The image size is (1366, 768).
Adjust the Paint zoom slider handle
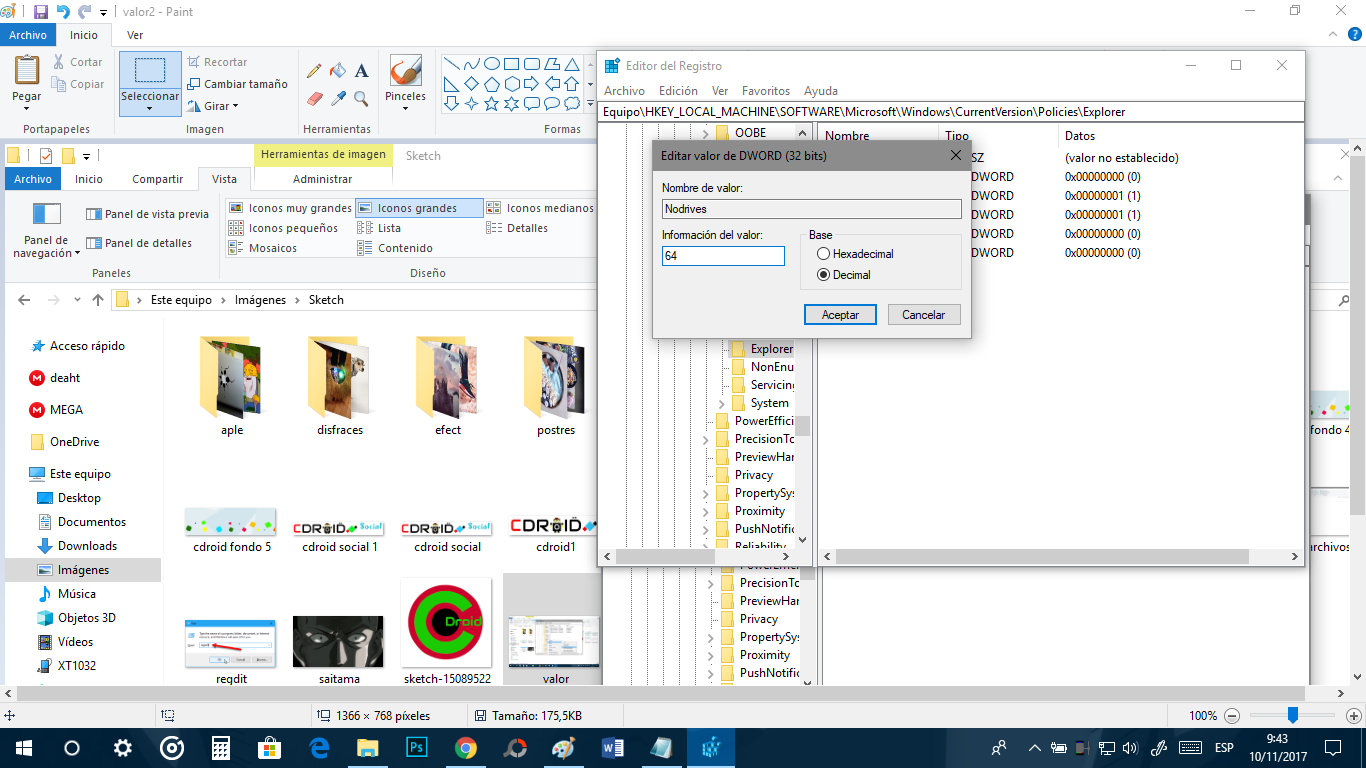point(1293,715)
